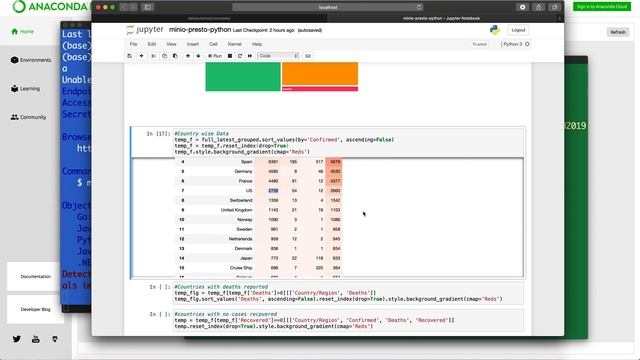Viewport: 640px width, 360px height.
Task: Show all tabs in Safari
Action: point(554,7)
